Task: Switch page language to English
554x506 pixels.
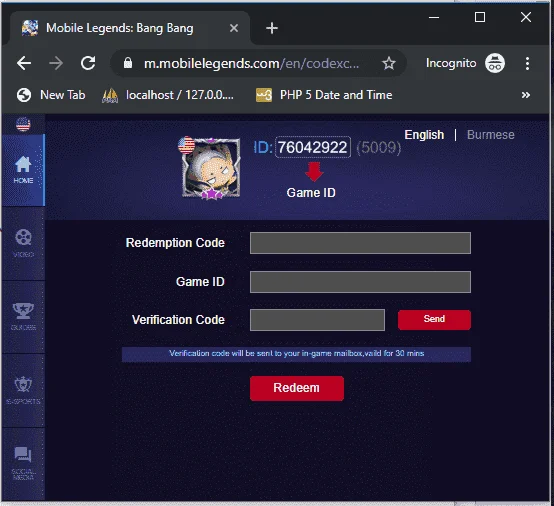Action: [424, 135]
